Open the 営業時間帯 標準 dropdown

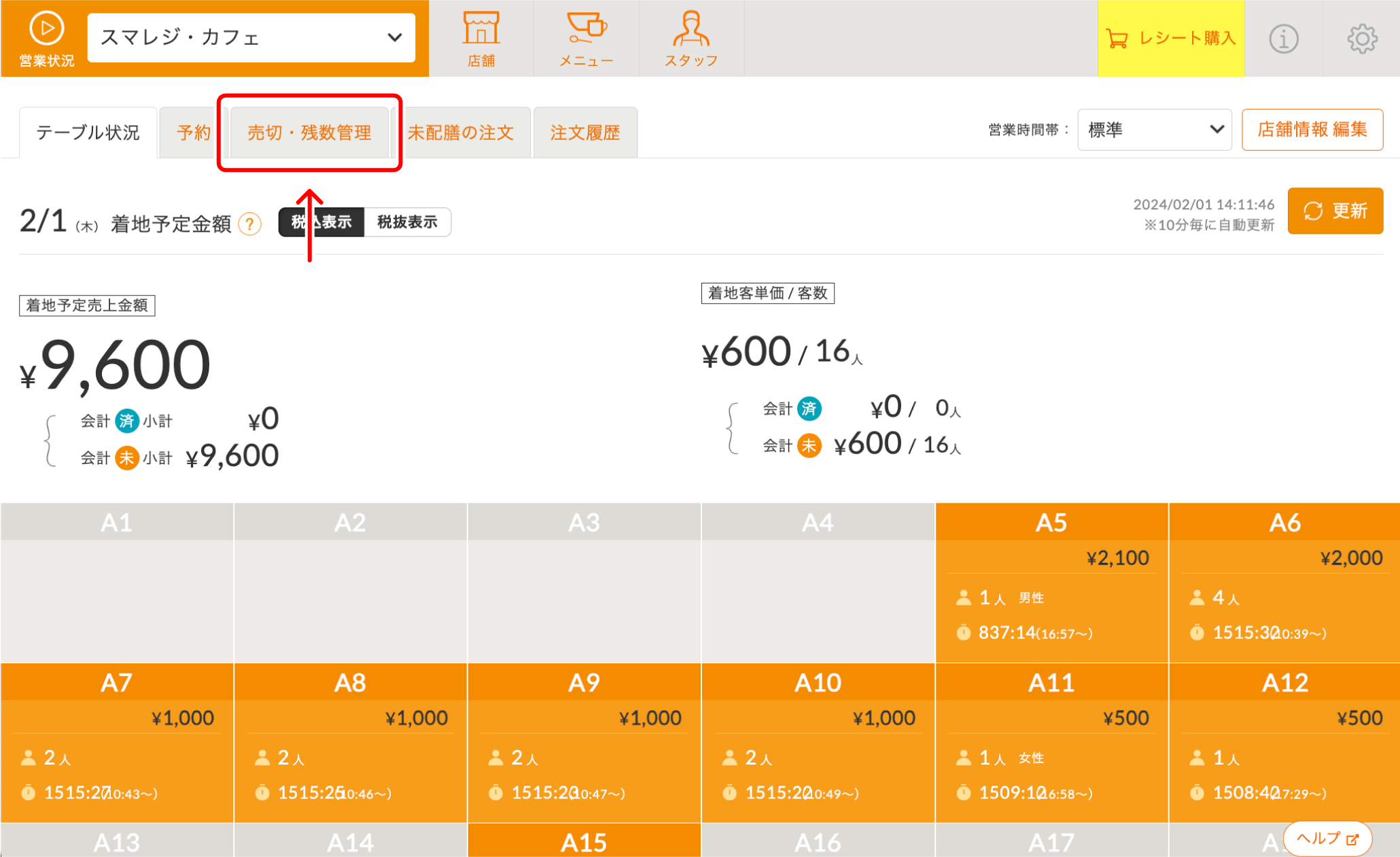[x=1154, y=130]
